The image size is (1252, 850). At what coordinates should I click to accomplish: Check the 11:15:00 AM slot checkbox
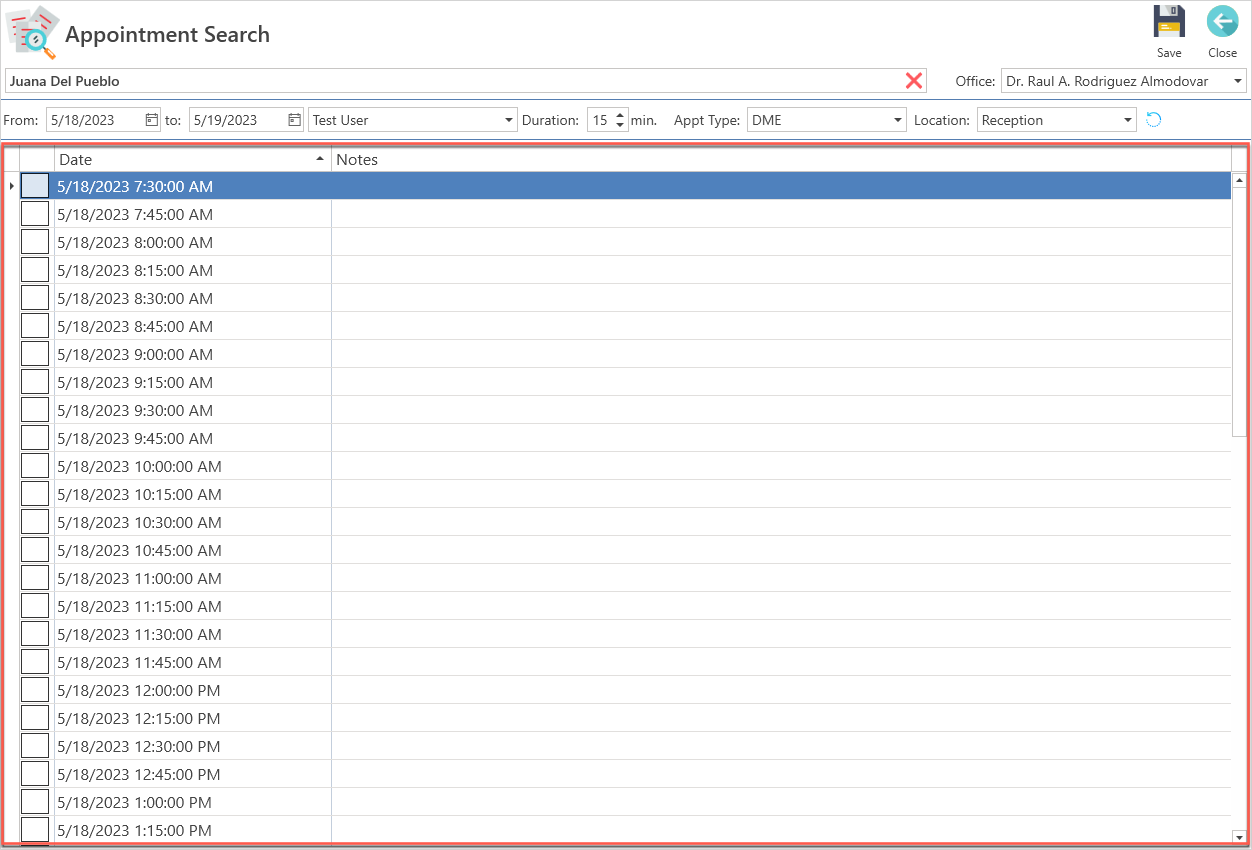tap(35, 606)
